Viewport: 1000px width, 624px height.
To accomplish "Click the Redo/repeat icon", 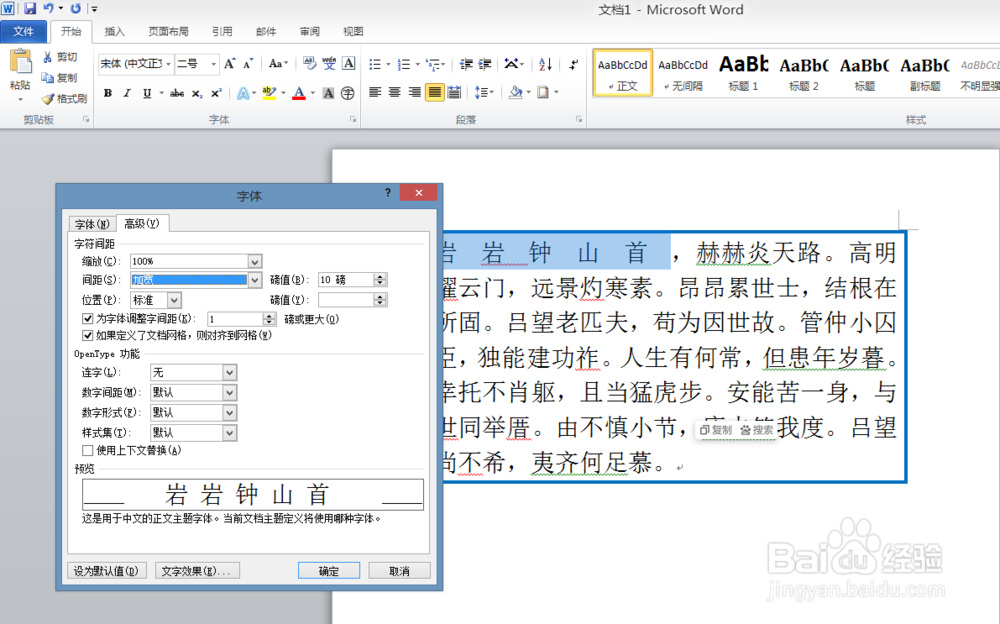I will tap(76, 8).
